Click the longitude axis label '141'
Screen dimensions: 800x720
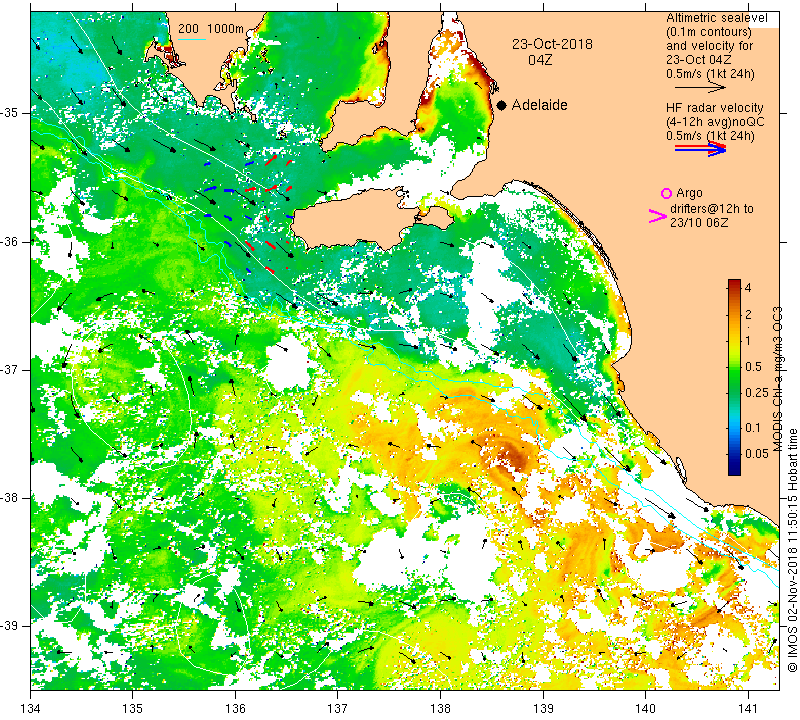[x=748, y=709]
